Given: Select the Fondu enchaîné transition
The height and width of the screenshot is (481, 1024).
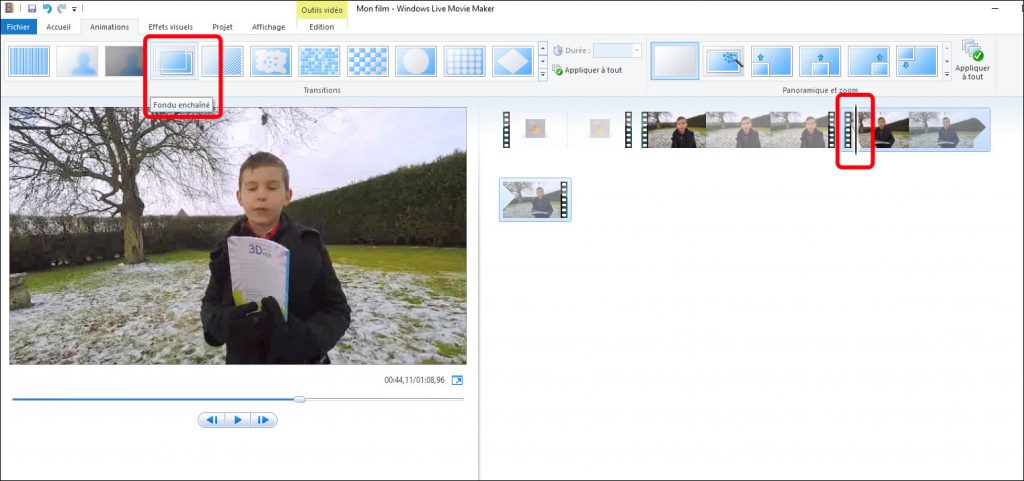Looking at the screenshot, I should tap(174, 62).
